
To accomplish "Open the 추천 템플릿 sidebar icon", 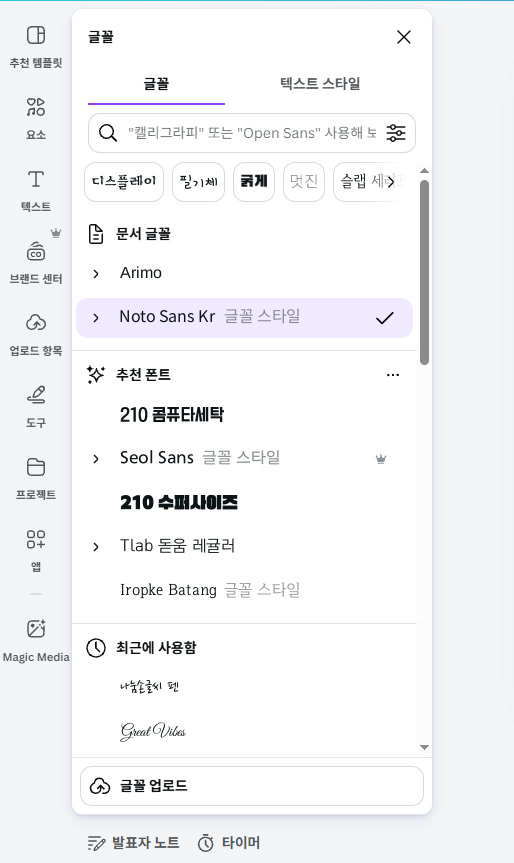I will coord(36,47).
